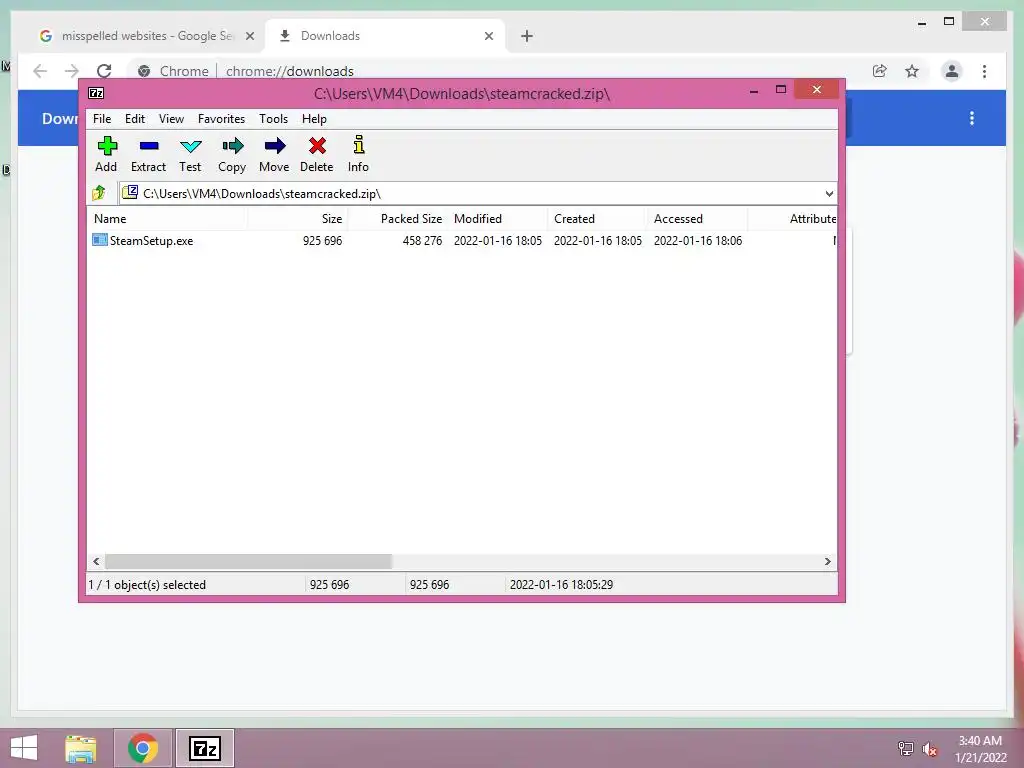Click horizontal scrollbar right arrow
The height and width of the screenshot is (768, 1024).
[x=828, y=562]
